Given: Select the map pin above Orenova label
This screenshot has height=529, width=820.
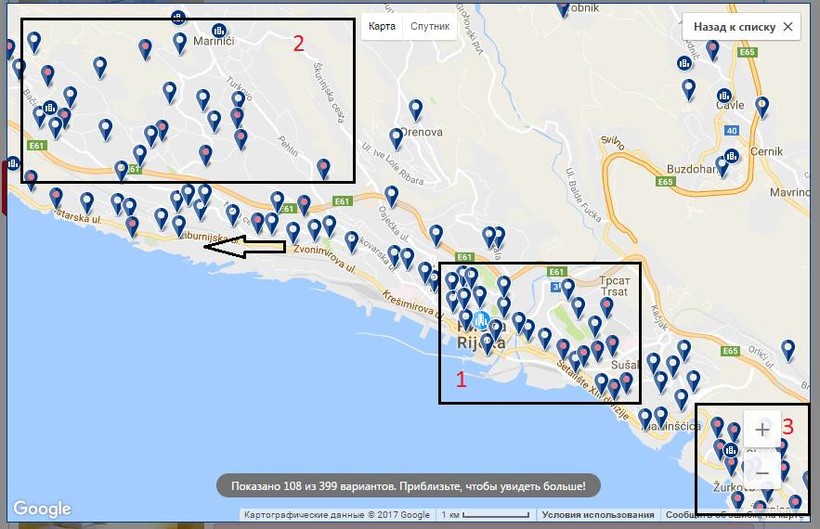Looking at the screenshot, I should pyautogui.click(x=415, y=108).
